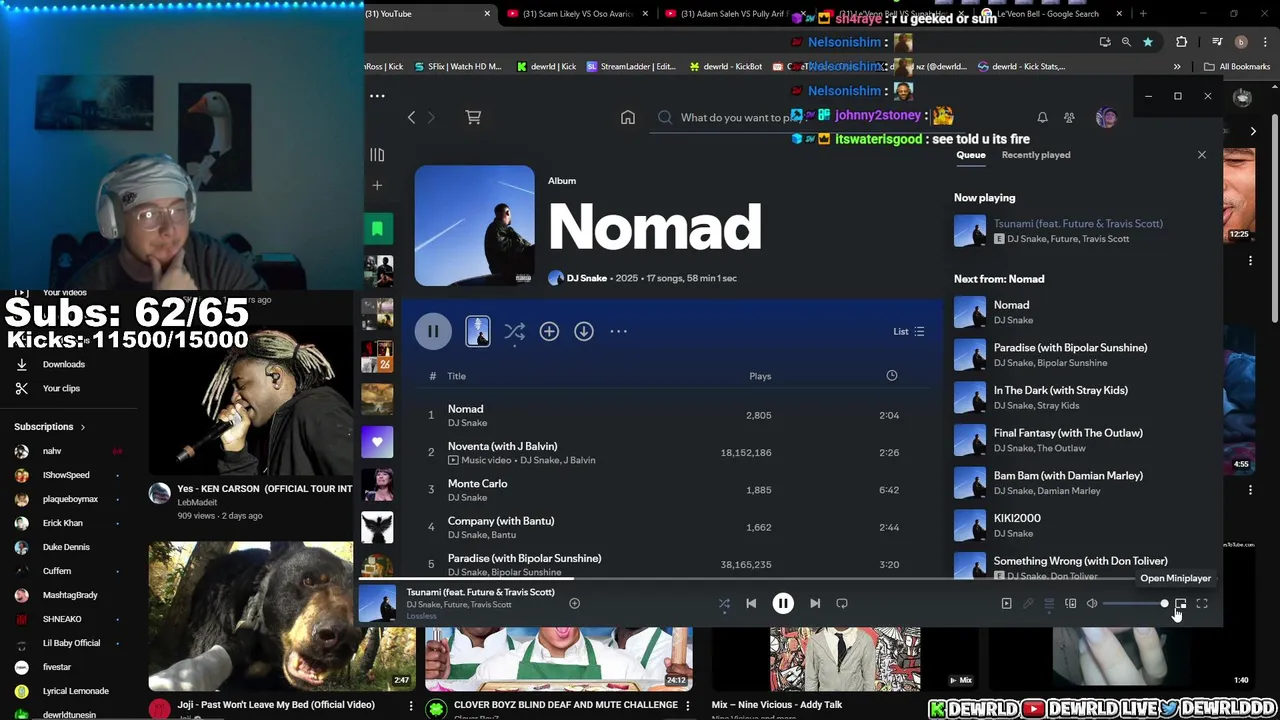Switch to the Queue tab
The image size is (1280, 720).
(970, 155)
